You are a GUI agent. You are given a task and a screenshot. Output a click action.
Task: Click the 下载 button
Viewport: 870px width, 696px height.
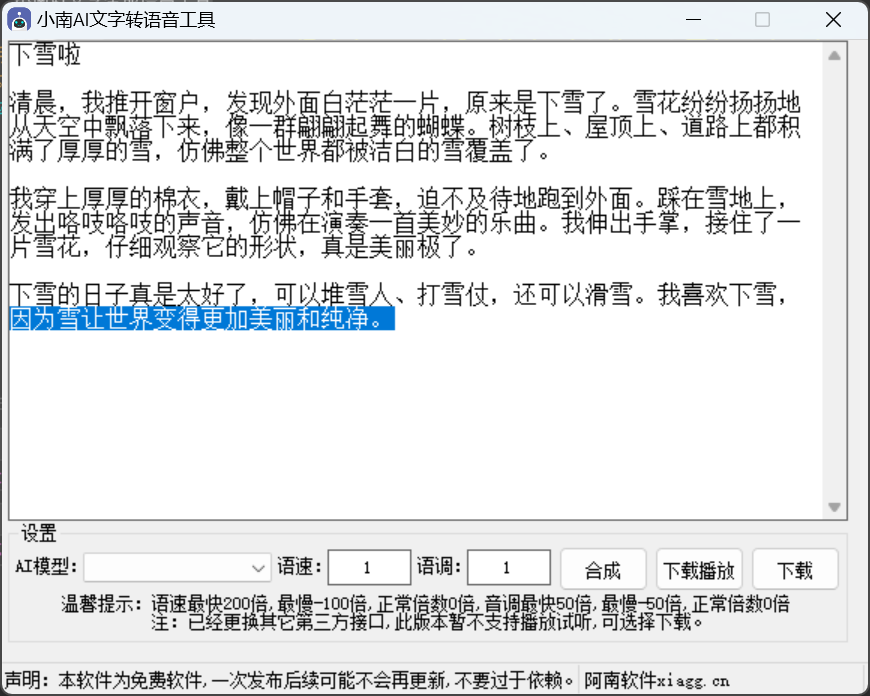point(795,569)
